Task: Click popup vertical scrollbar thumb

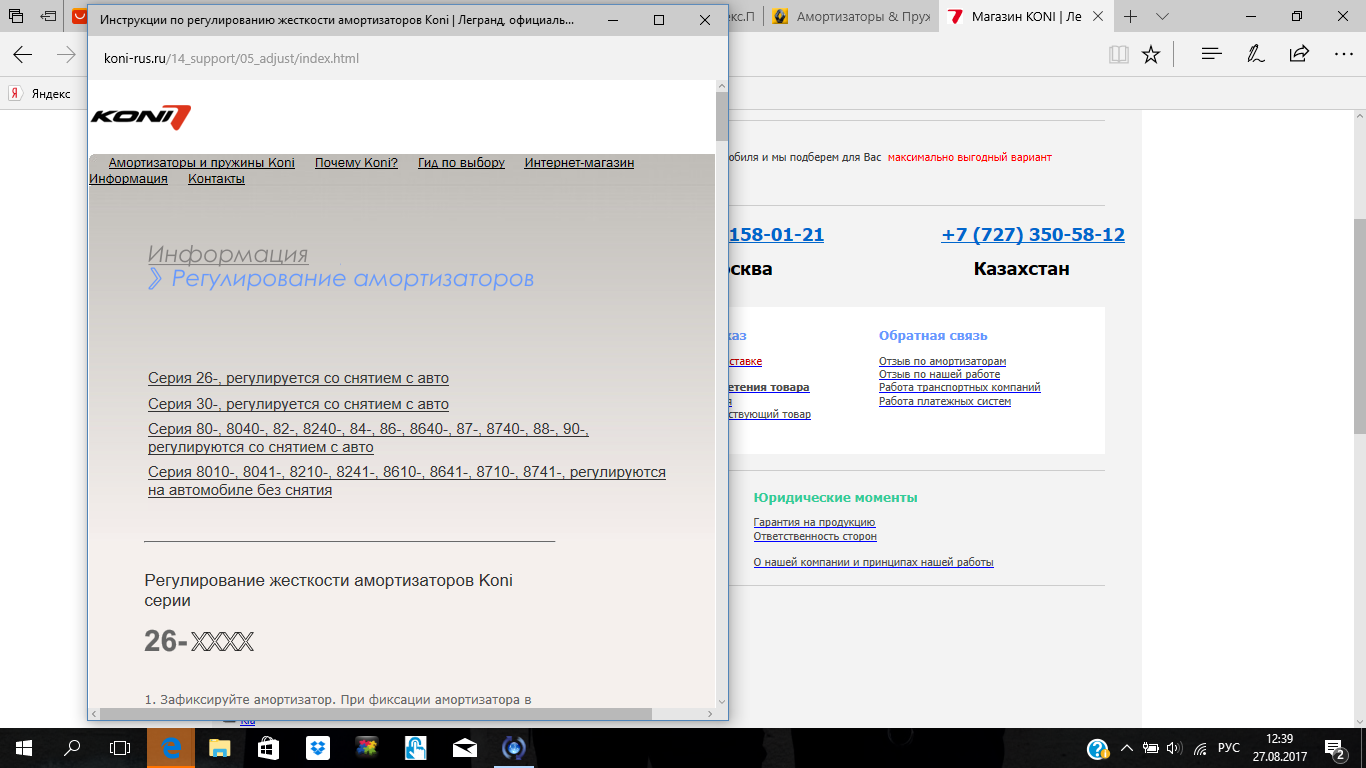Action: click(721, 118)
